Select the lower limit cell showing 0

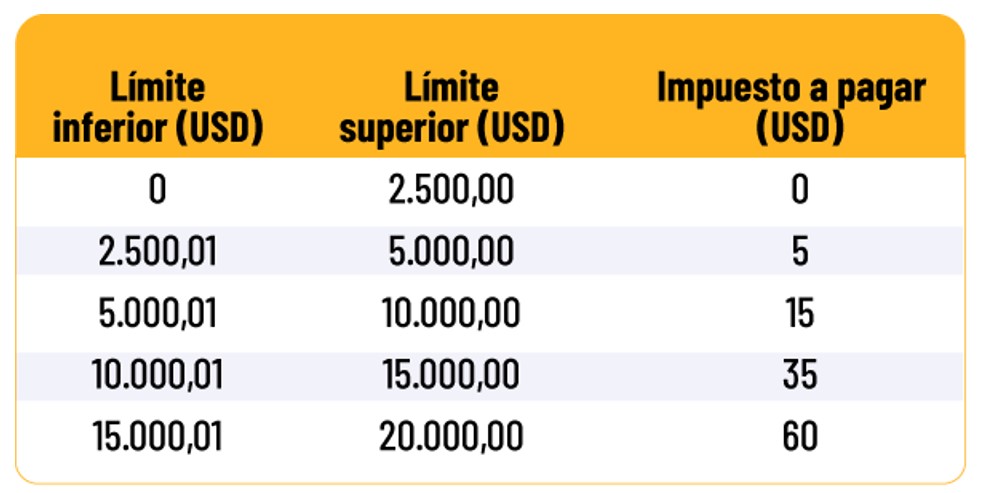[x=157, y=189]
